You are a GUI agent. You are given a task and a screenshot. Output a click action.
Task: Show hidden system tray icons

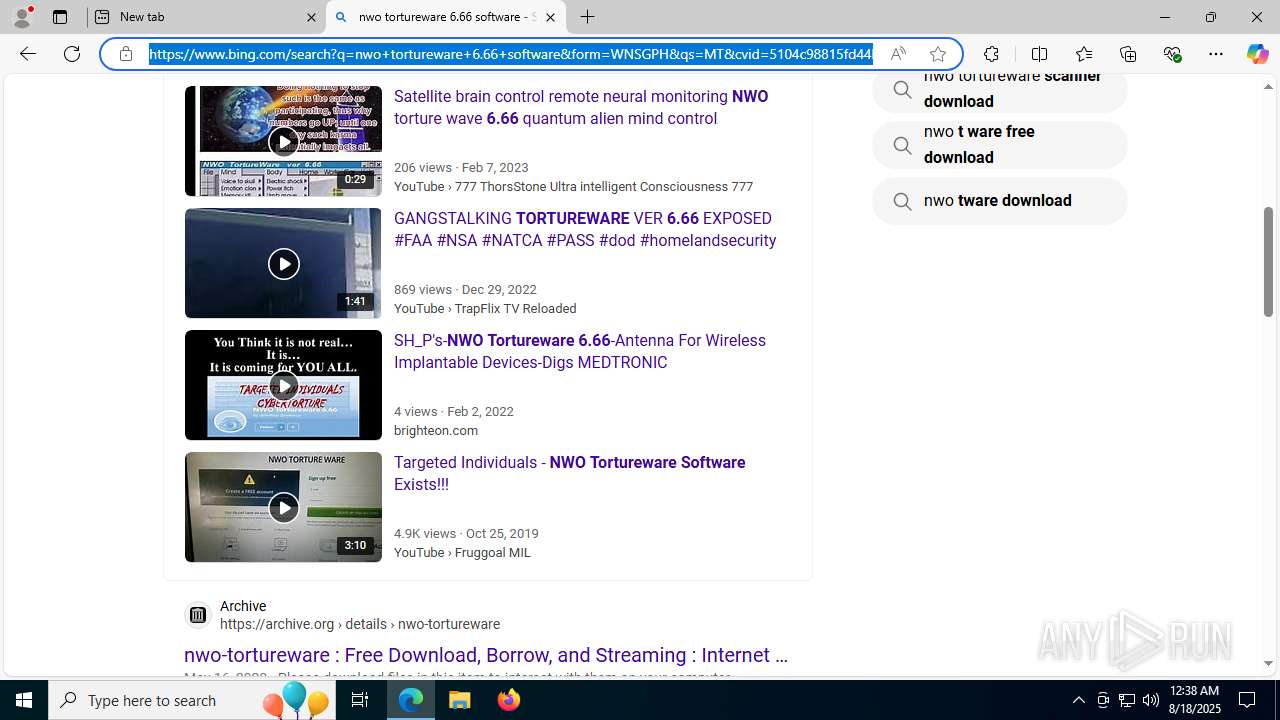tap(1078, 700)
